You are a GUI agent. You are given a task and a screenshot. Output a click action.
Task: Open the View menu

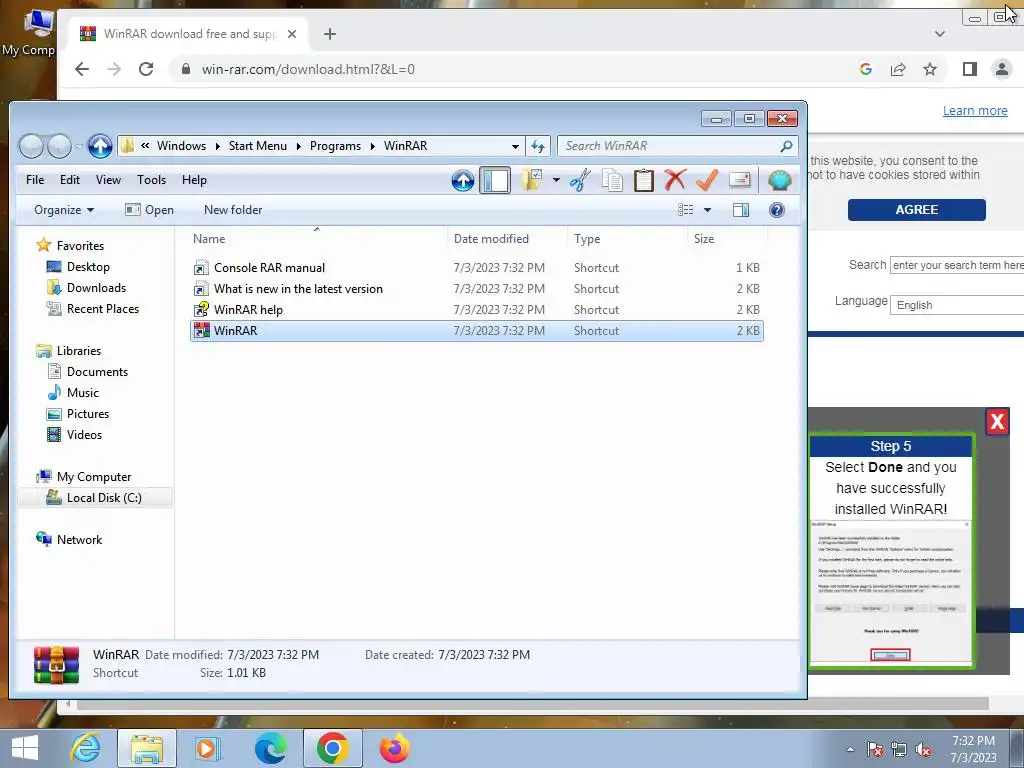point(108,180)
